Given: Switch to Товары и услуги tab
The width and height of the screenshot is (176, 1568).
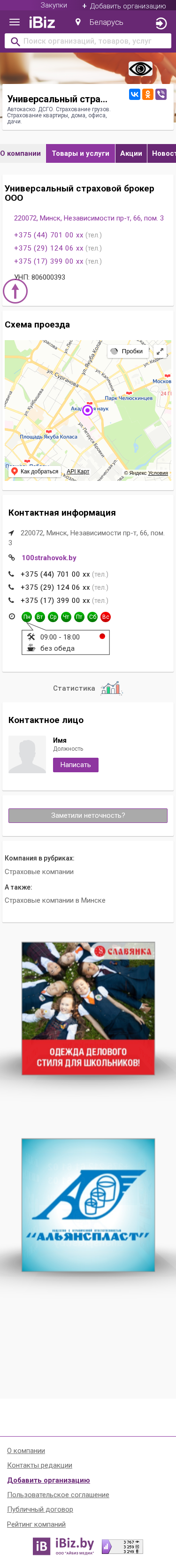Looking at the screenshot, I should coord(80,153).
